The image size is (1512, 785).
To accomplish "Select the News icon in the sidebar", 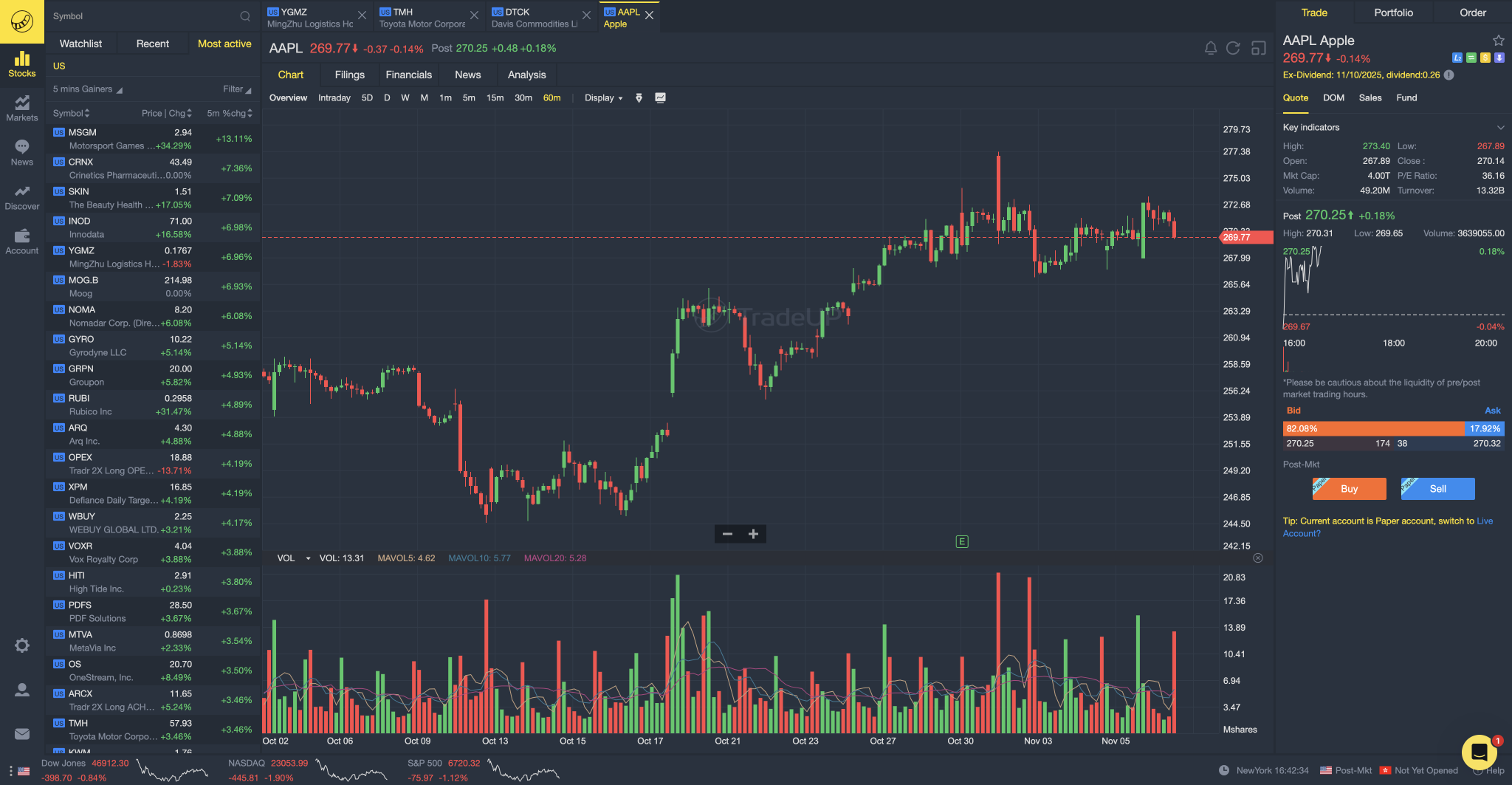I will (x=21, y=153).
